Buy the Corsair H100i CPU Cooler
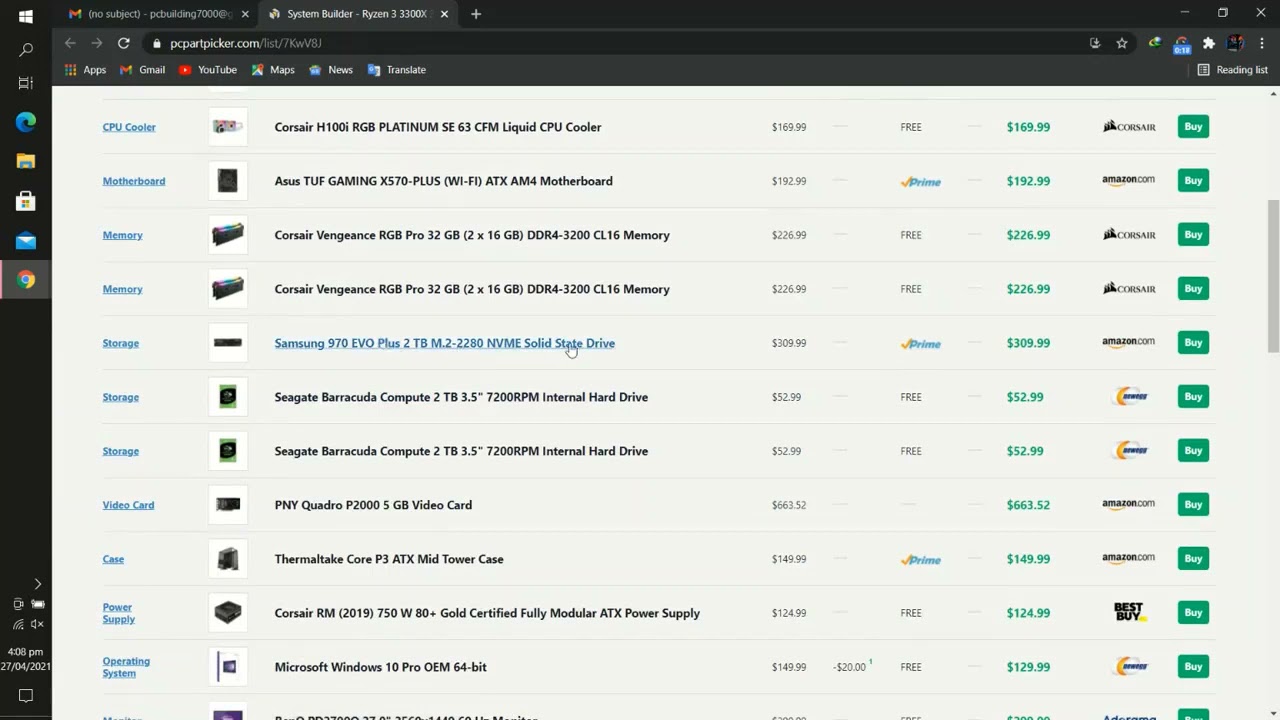 (1193, 127)
